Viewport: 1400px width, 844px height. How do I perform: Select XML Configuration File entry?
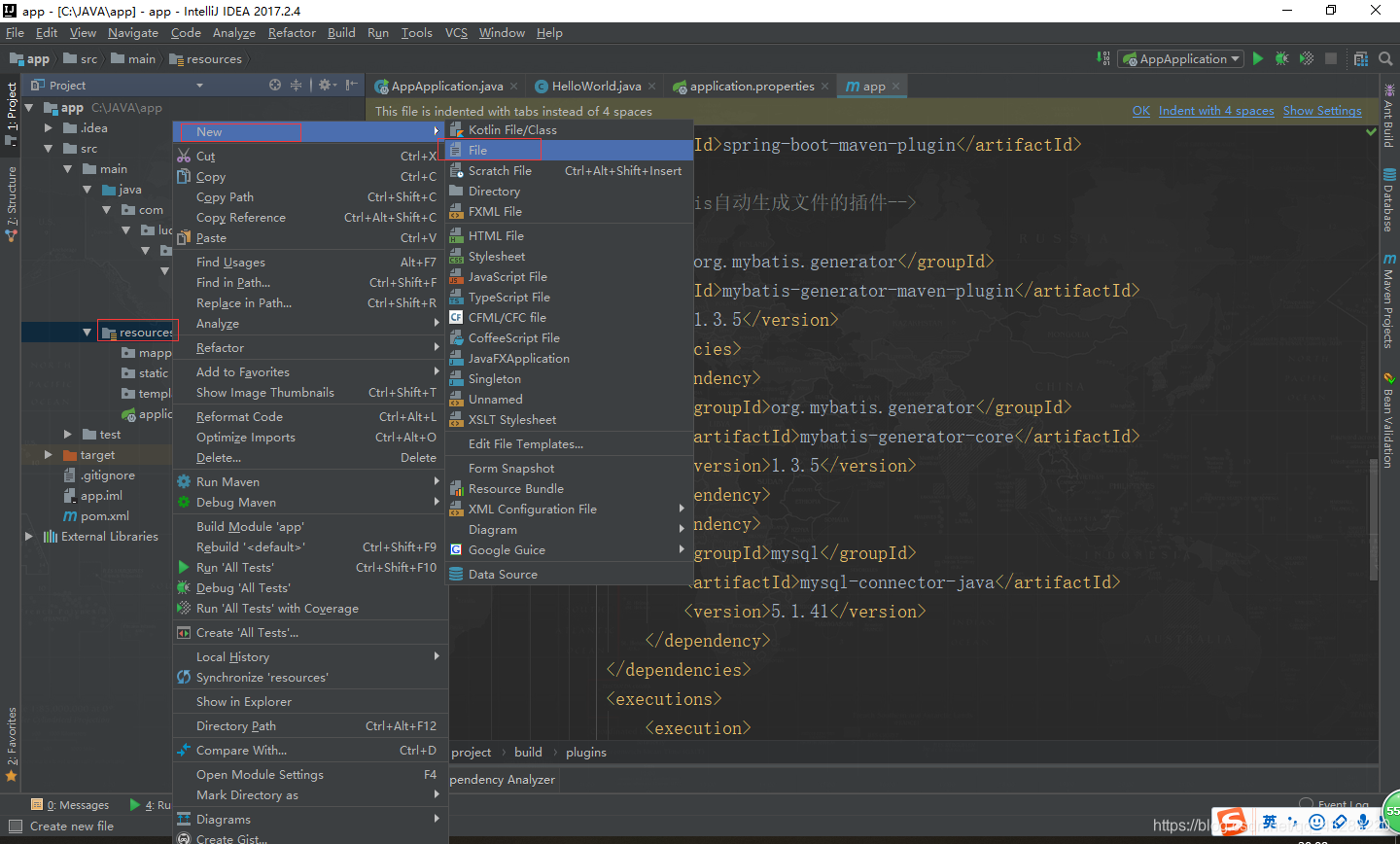click(x=569, y=510)
